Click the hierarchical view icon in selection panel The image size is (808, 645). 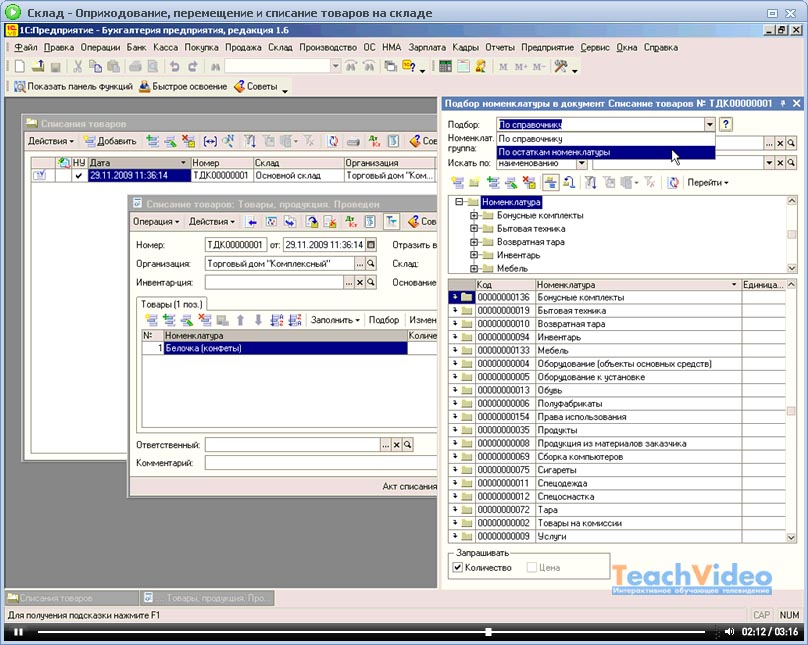click(550, 182)
